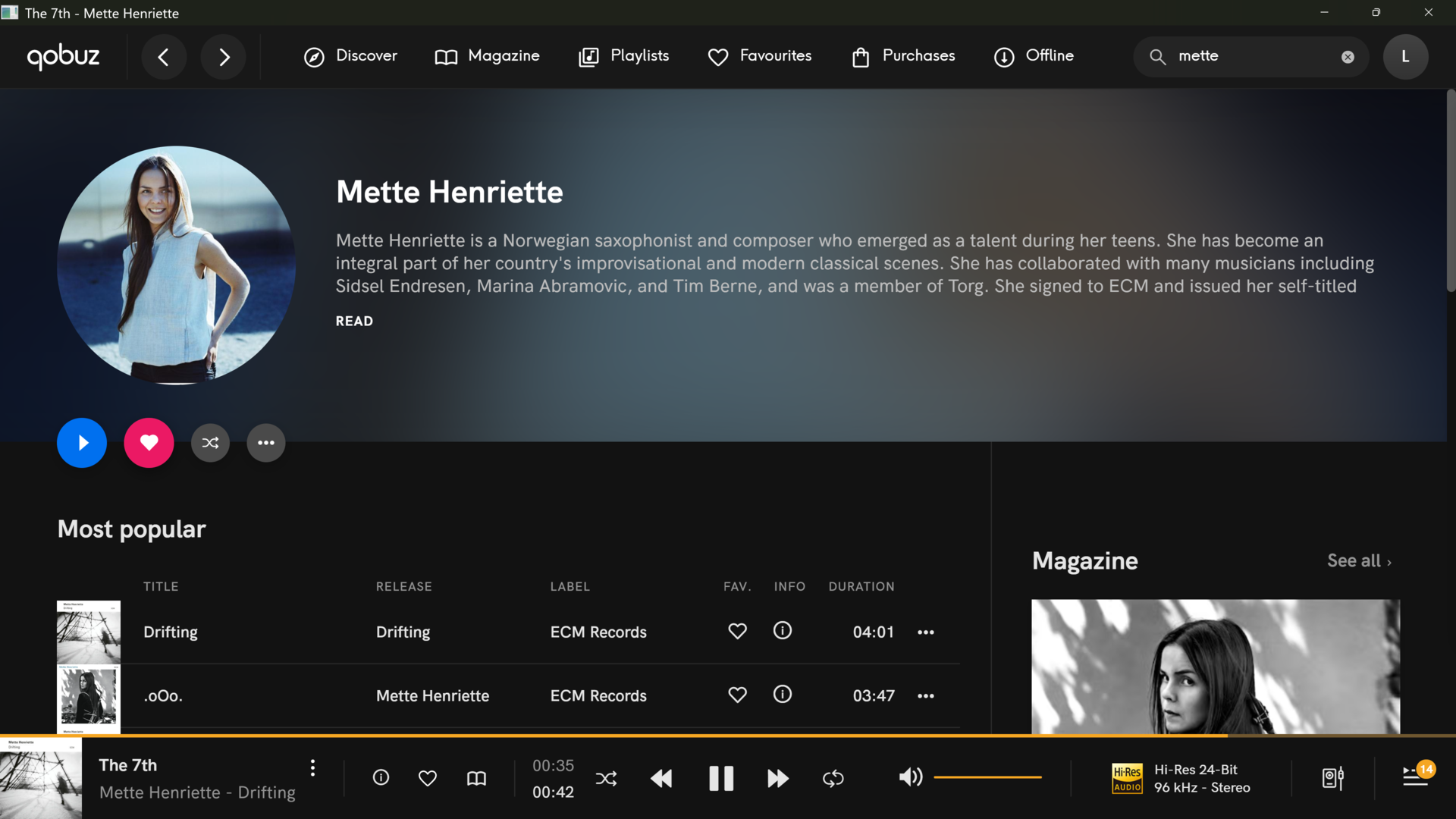The width and height of the screenshot is (1456, 819).
Task: Skip to the next track
Action: point(777,779)
